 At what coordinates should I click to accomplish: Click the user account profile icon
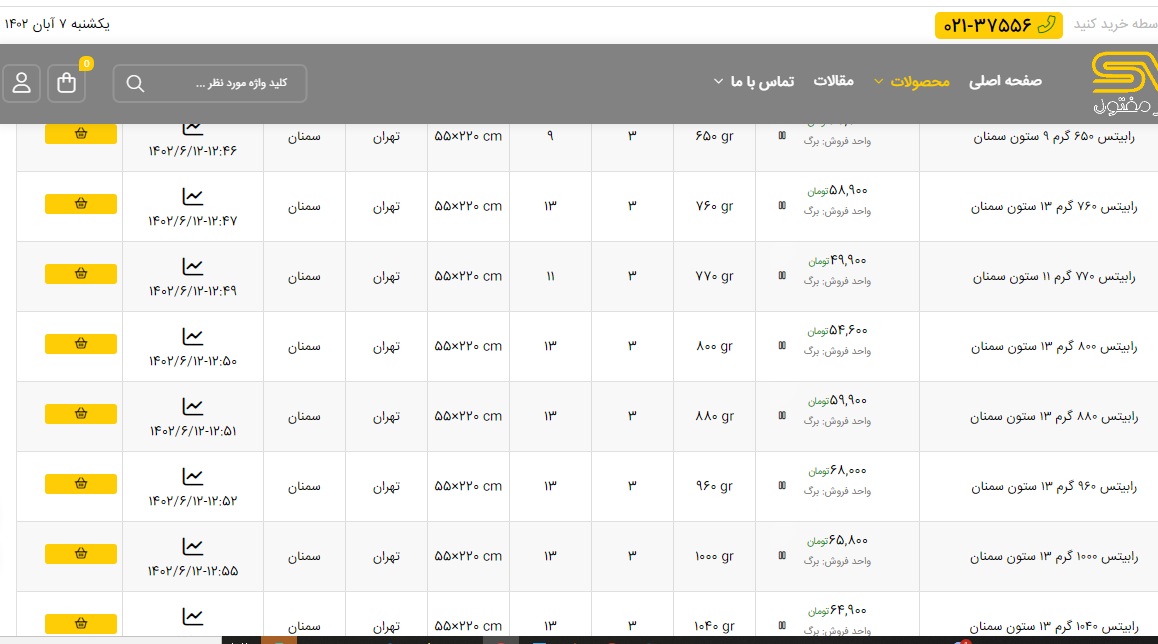coord(21,83)
